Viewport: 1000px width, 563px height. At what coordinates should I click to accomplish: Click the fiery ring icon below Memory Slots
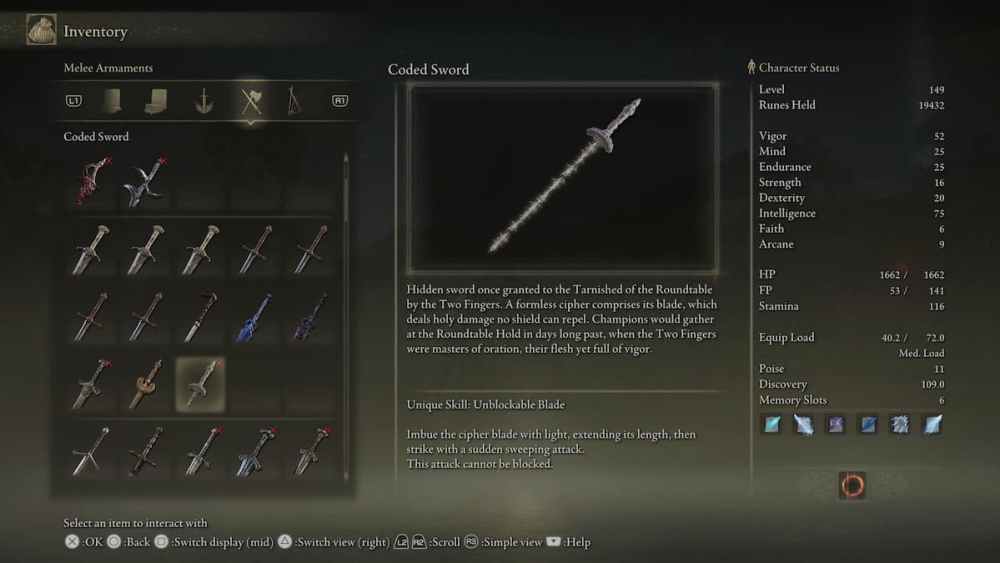tap(852, 486)
